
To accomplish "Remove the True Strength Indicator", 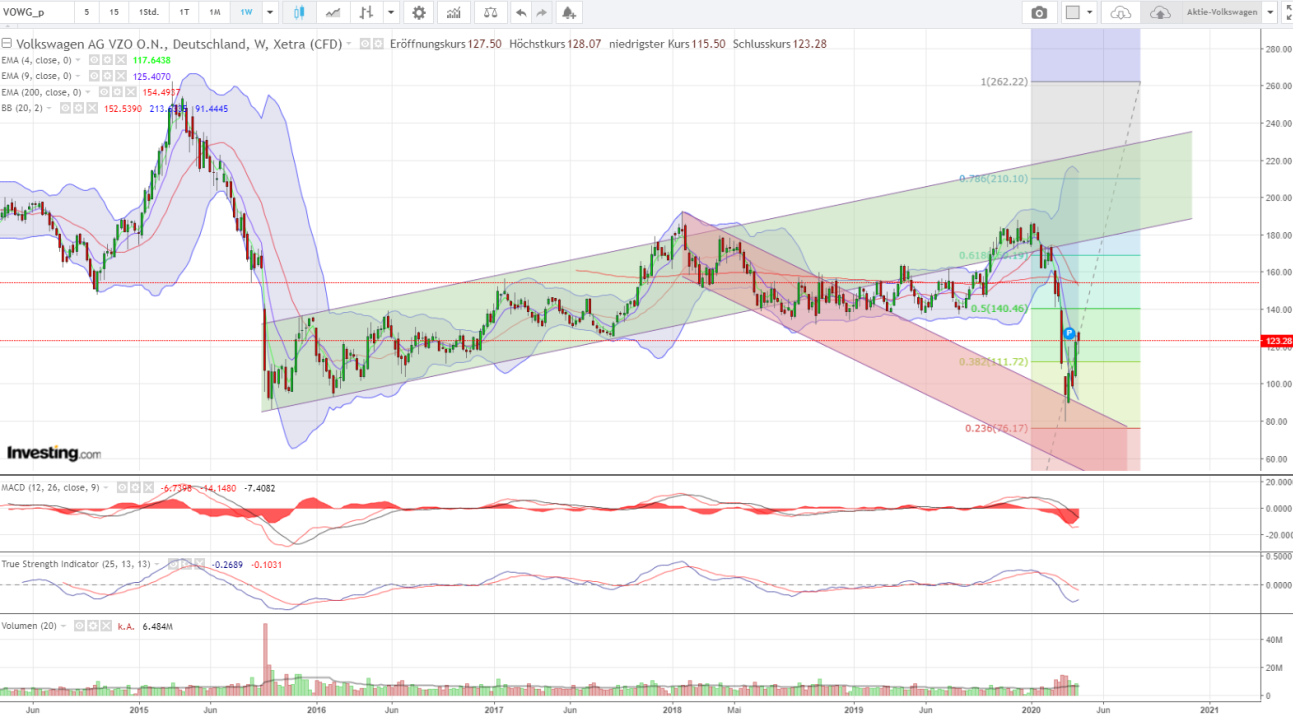I will (200, 564).
